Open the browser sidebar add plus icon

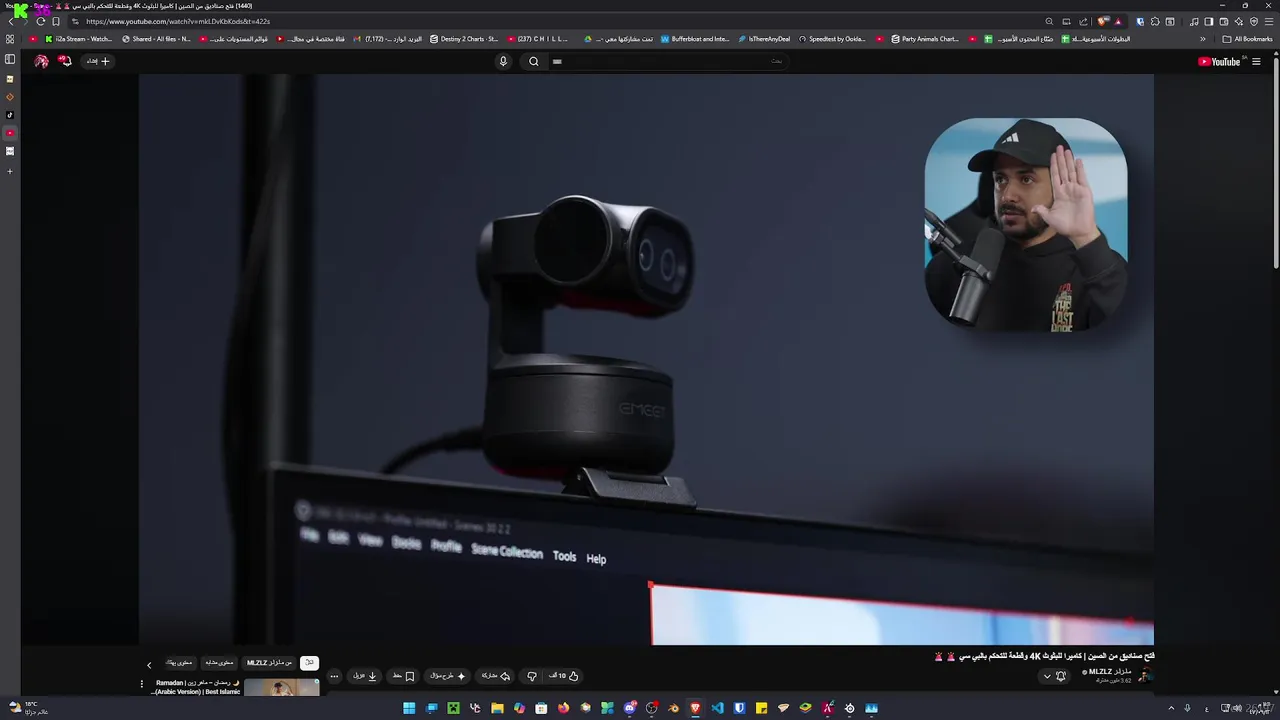[x=10, y=171]
